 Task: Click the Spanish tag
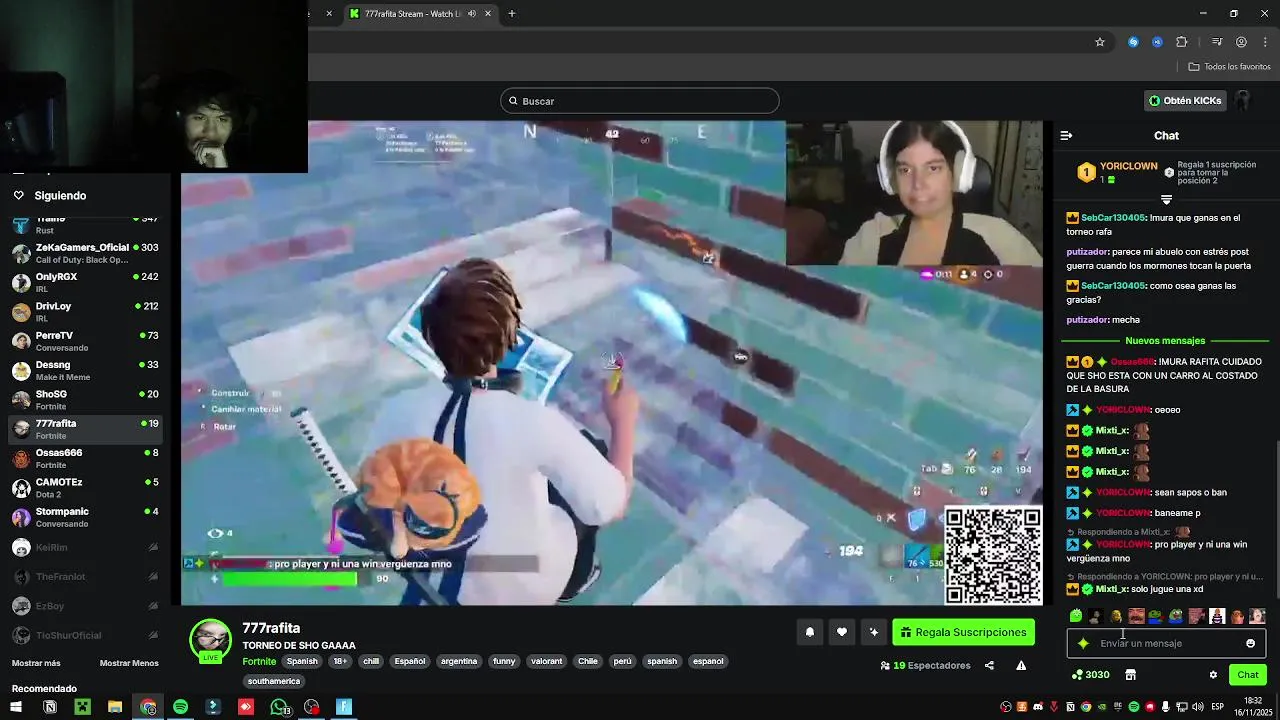pyautogui.click(x=302, y=661)
